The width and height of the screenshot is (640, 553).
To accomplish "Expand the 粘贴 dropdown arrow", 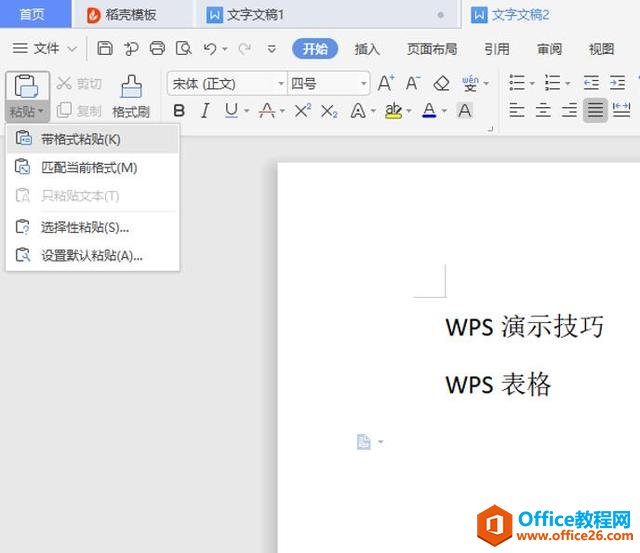I will click(41, 111).
